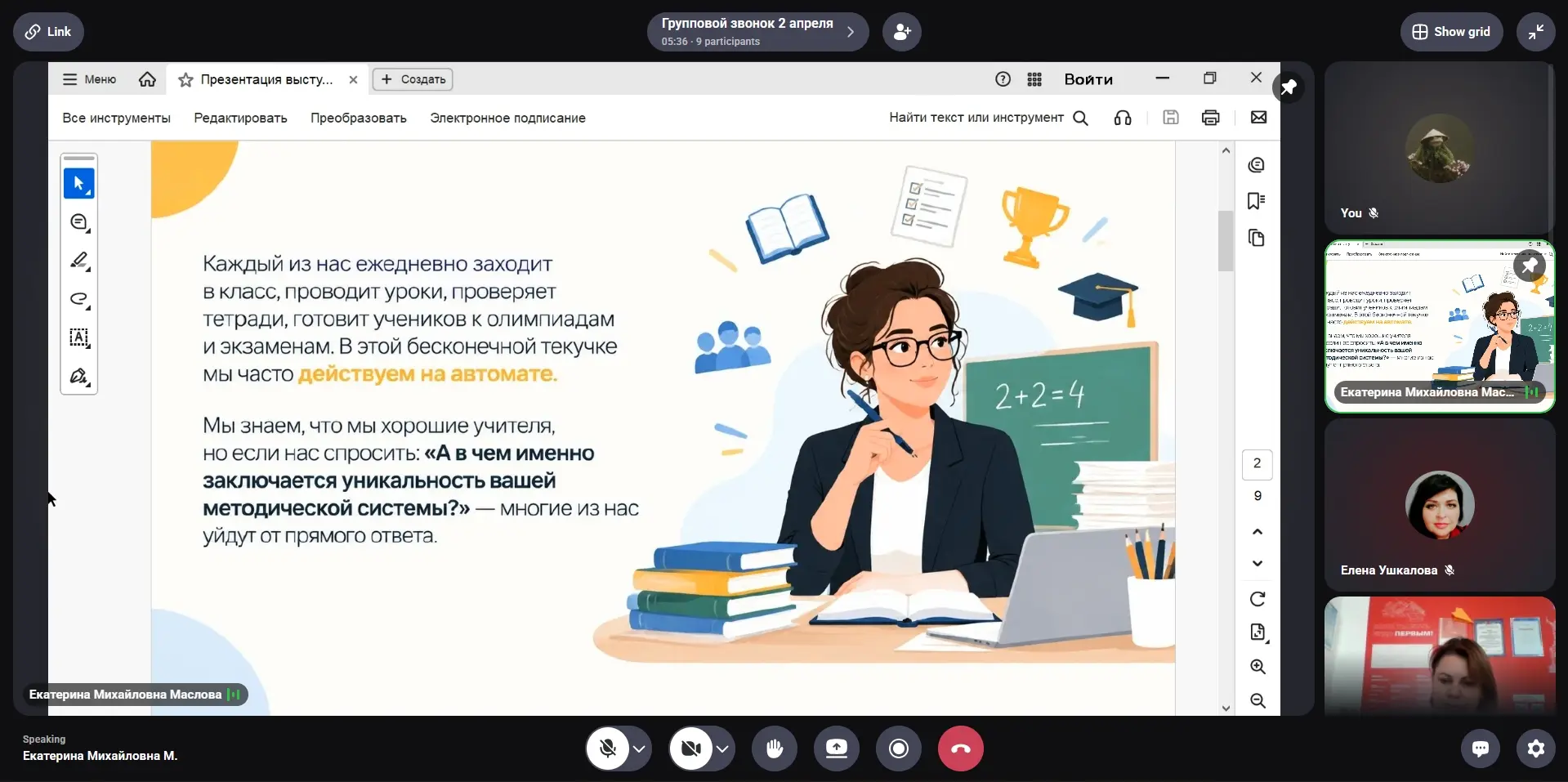Click the scrollbar down arrow
The height and width of the screenshot is (782, 1568).
pyautogui.click(x=1226, y=708)
